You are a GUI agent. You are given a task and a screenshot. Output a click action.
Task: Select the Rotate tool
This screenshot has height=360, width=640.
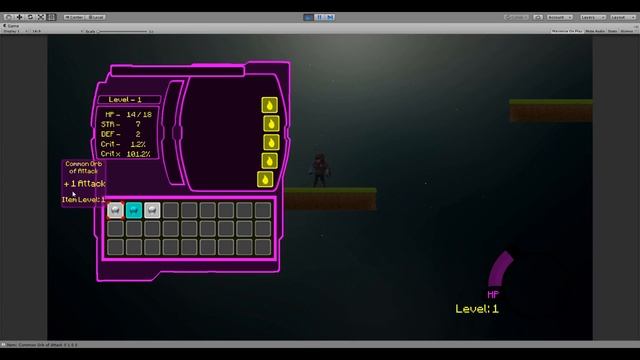point(30,17)
